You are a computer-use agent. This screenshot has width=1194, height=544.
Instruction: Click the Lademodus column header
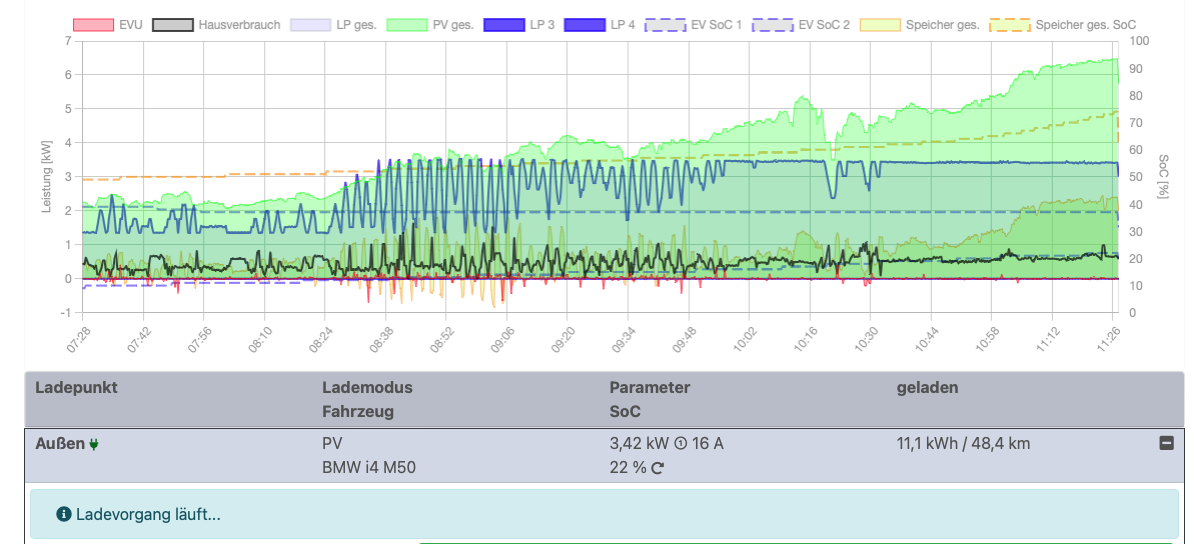(x=366, y=387)
